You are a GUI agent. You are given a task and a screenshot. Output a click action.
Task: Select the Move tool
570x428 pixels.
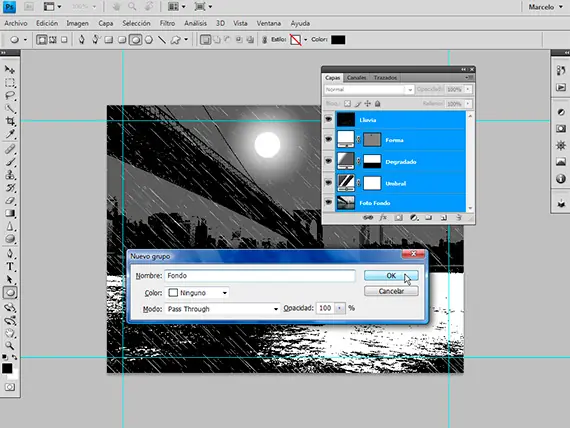10,69
